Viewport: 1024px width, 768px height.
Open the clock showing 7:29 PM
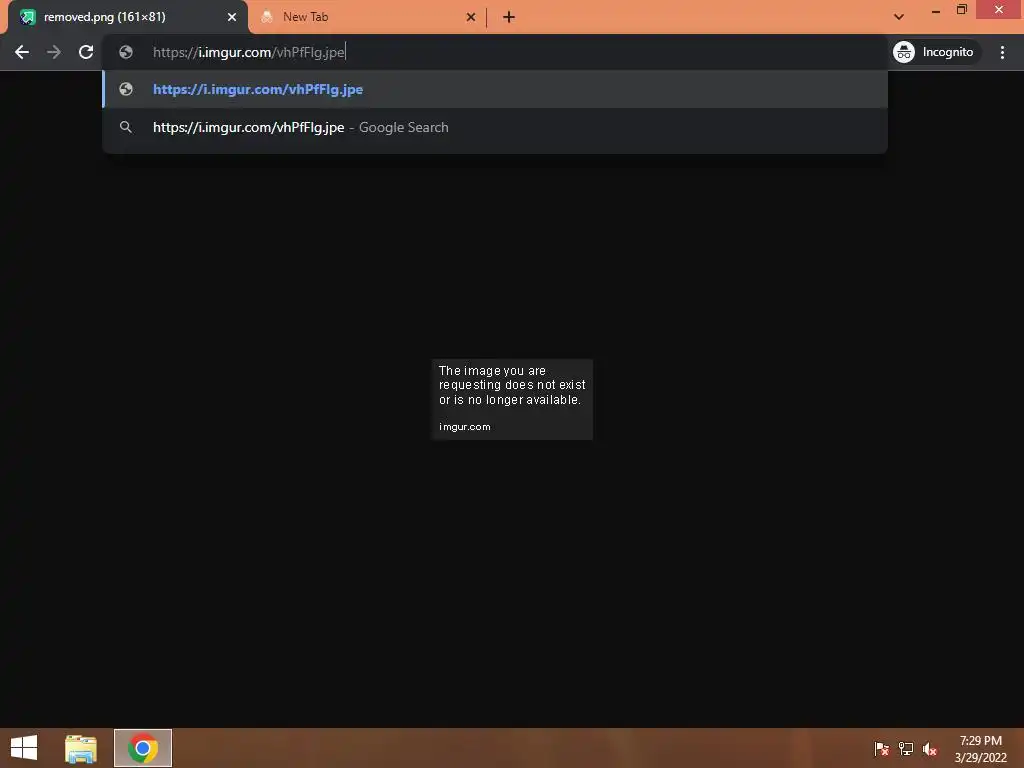click(x=980, y=748)
